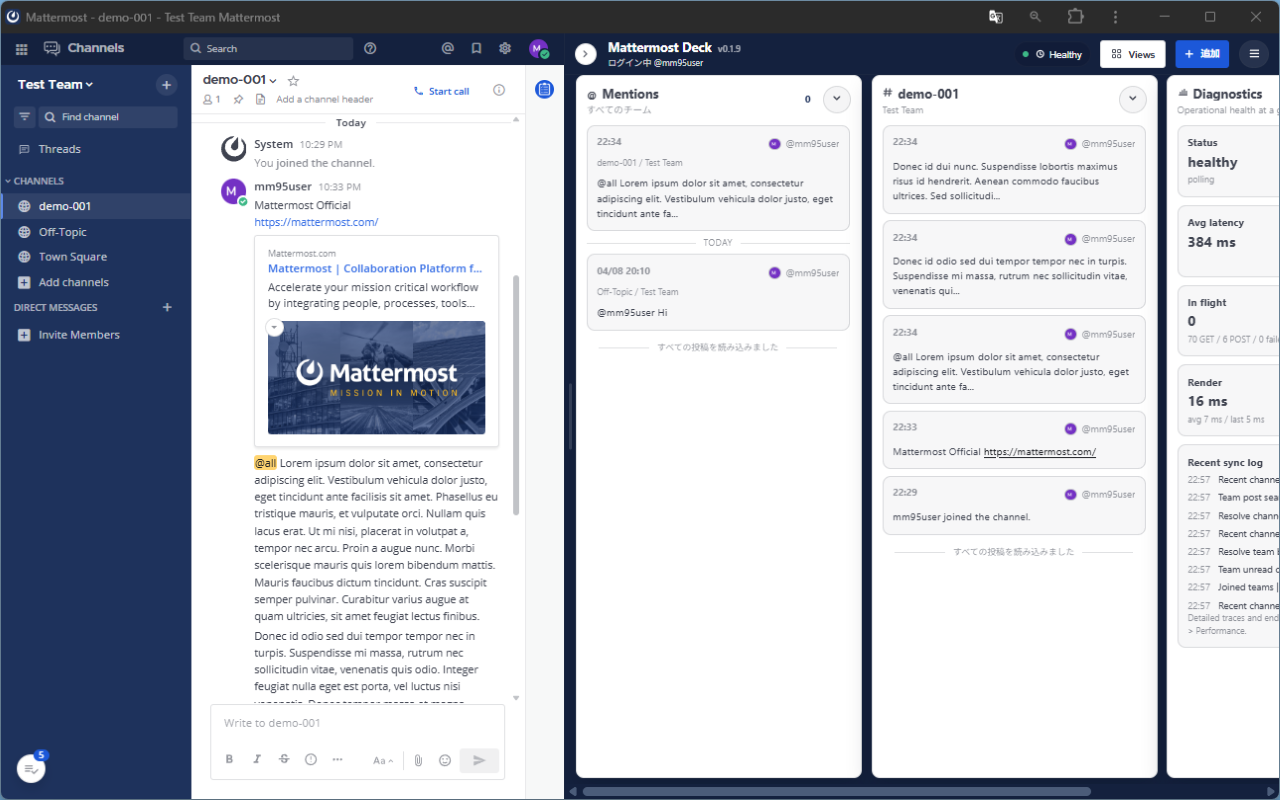Viewport: 1280px width, 800px height.
Task: Click the blue add (追加) button
Action: coord(1202,54)
